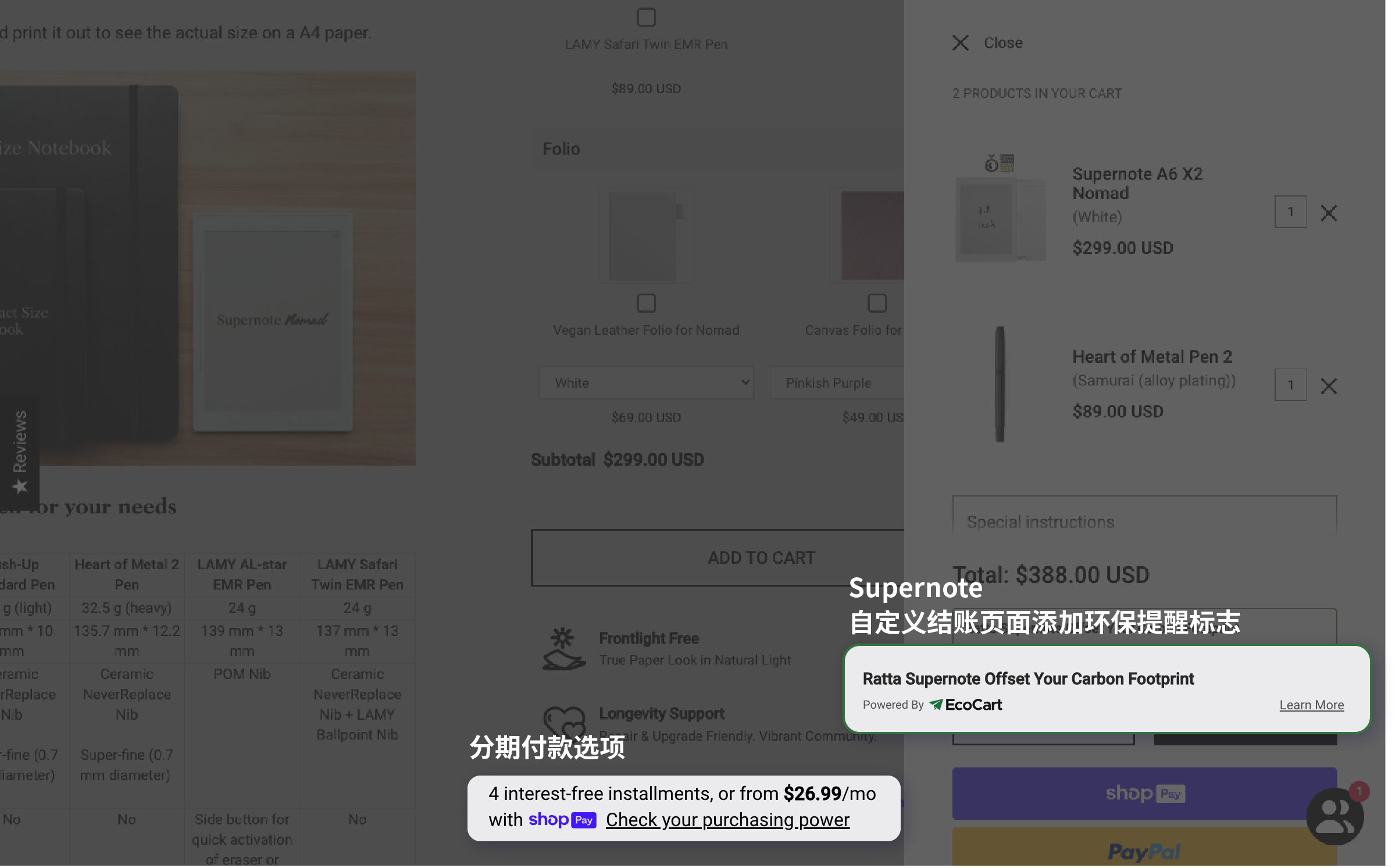The height and width of the screenshot is (868, 1399).
Task: Click the Frontlight Free icon in features list
Action: (564, 649)
